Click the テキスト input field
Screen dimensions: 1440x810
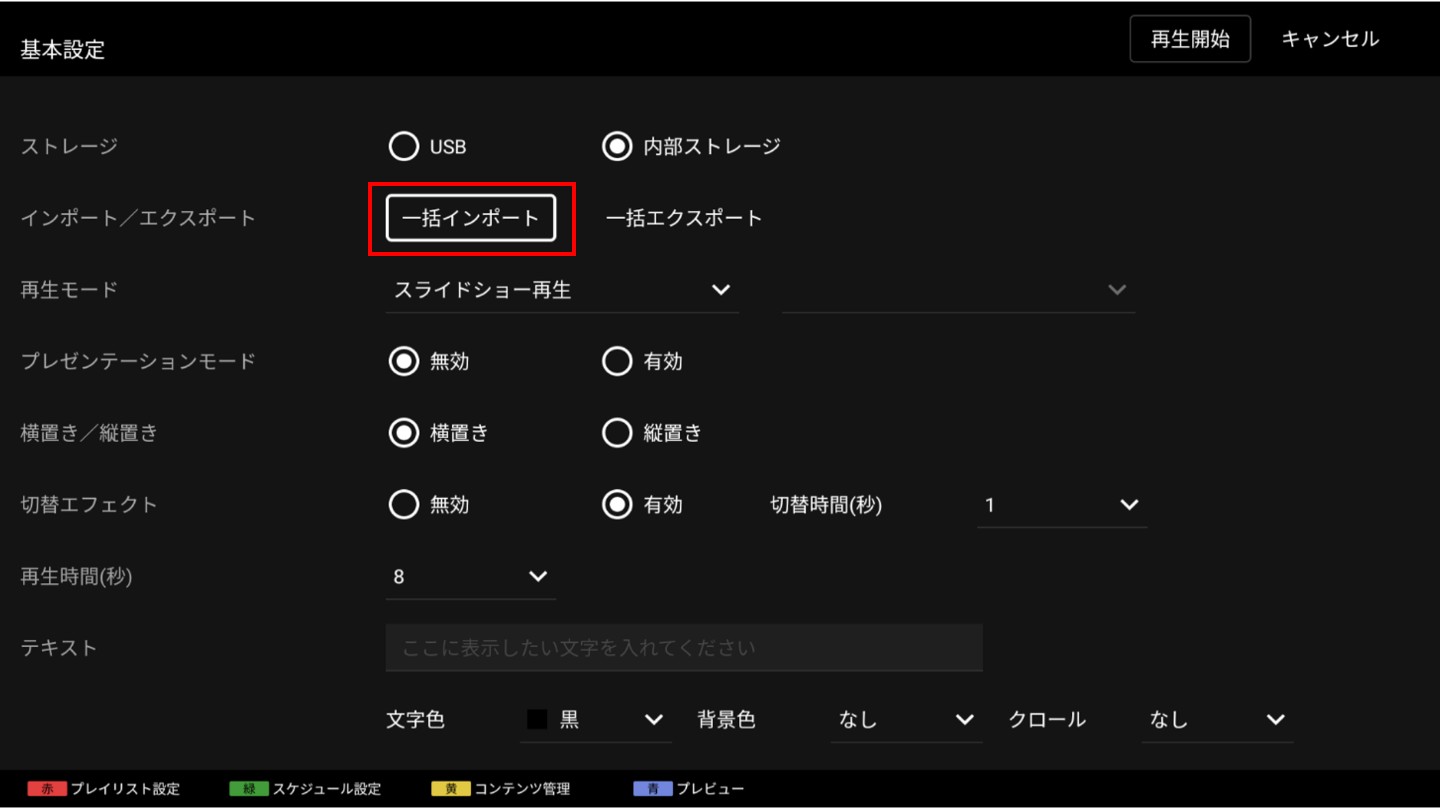[683, 648]
